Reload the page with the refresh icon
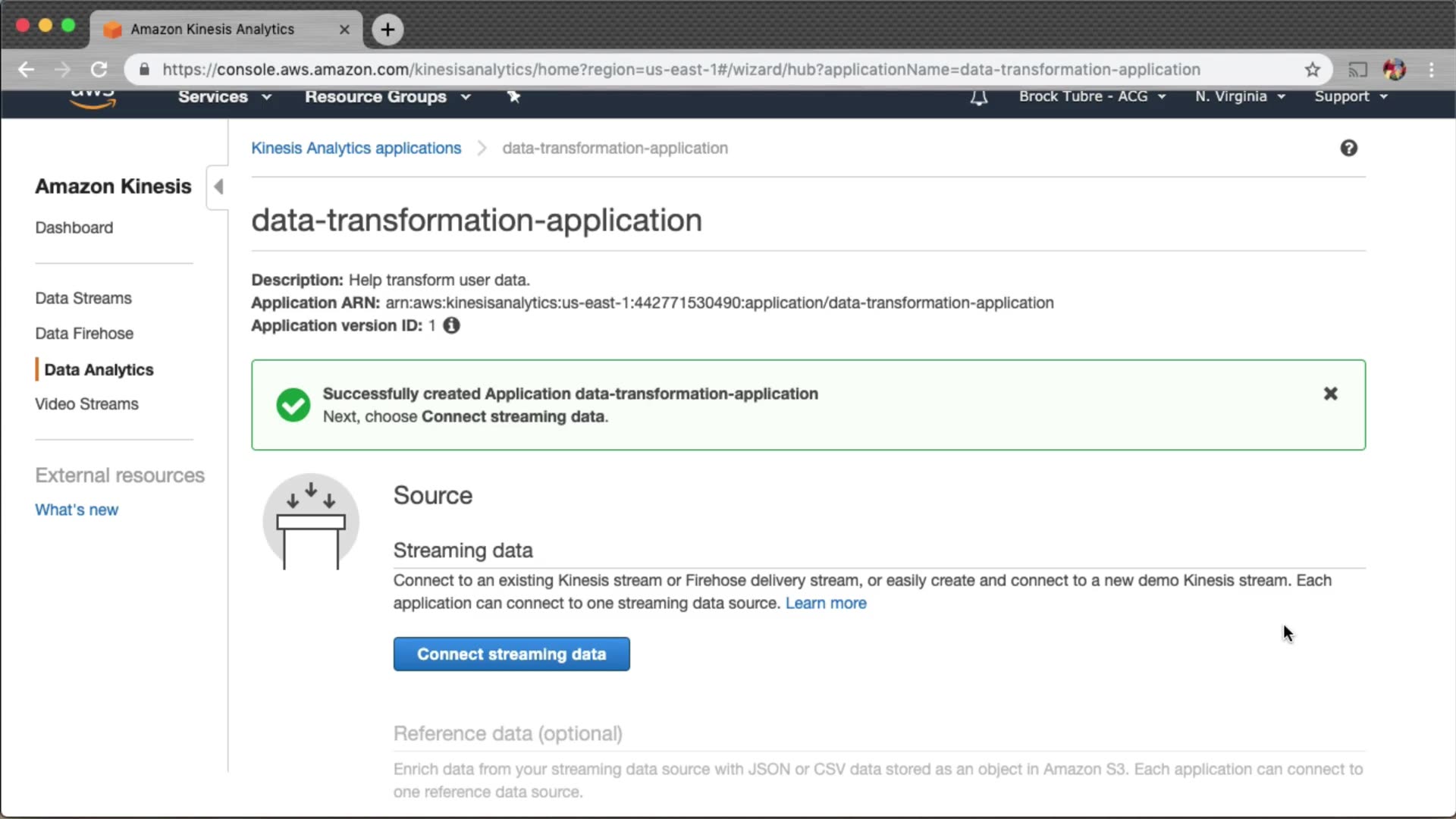 pos(99,70)
